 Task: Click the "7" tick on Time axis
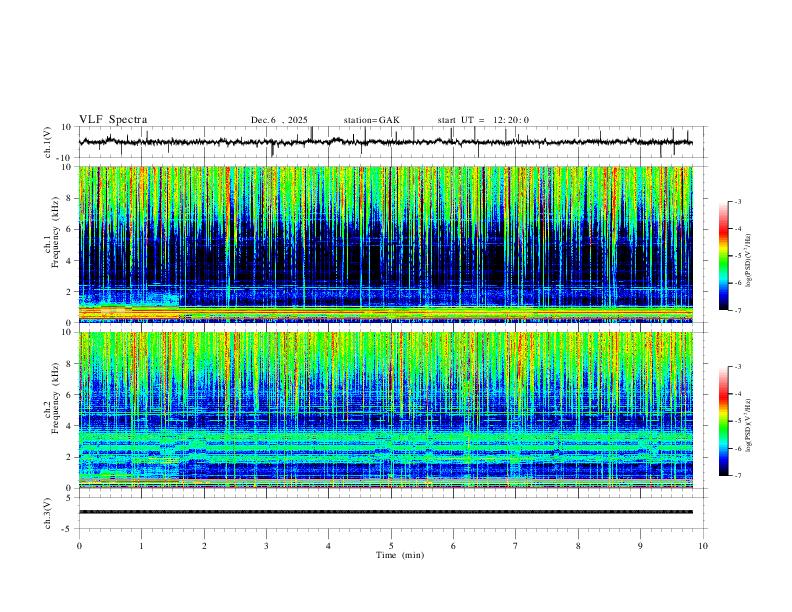[516, 546]
